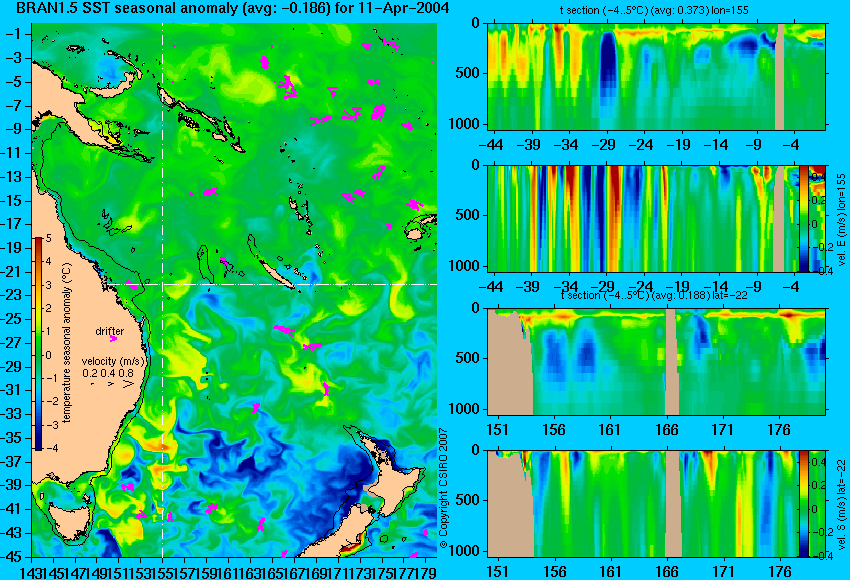The height and width of the screenshot is (580, 850).
Task: Click the 't section ... lon=155' title
Action: click(x=654, y=10)
